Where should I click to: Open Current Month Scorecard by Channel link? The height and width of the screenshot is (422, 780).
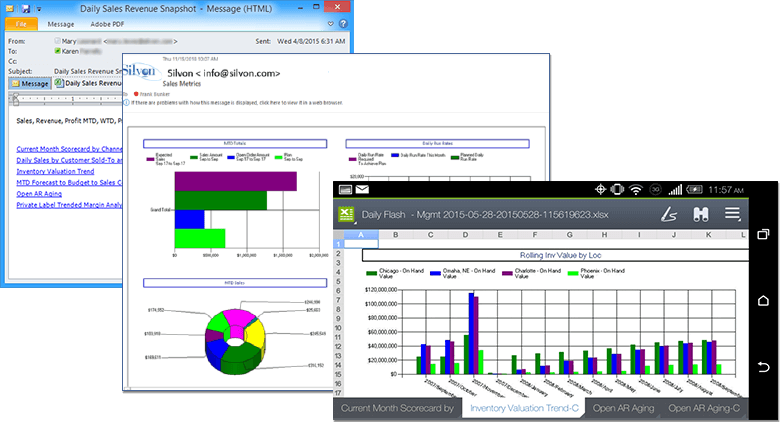69,149
